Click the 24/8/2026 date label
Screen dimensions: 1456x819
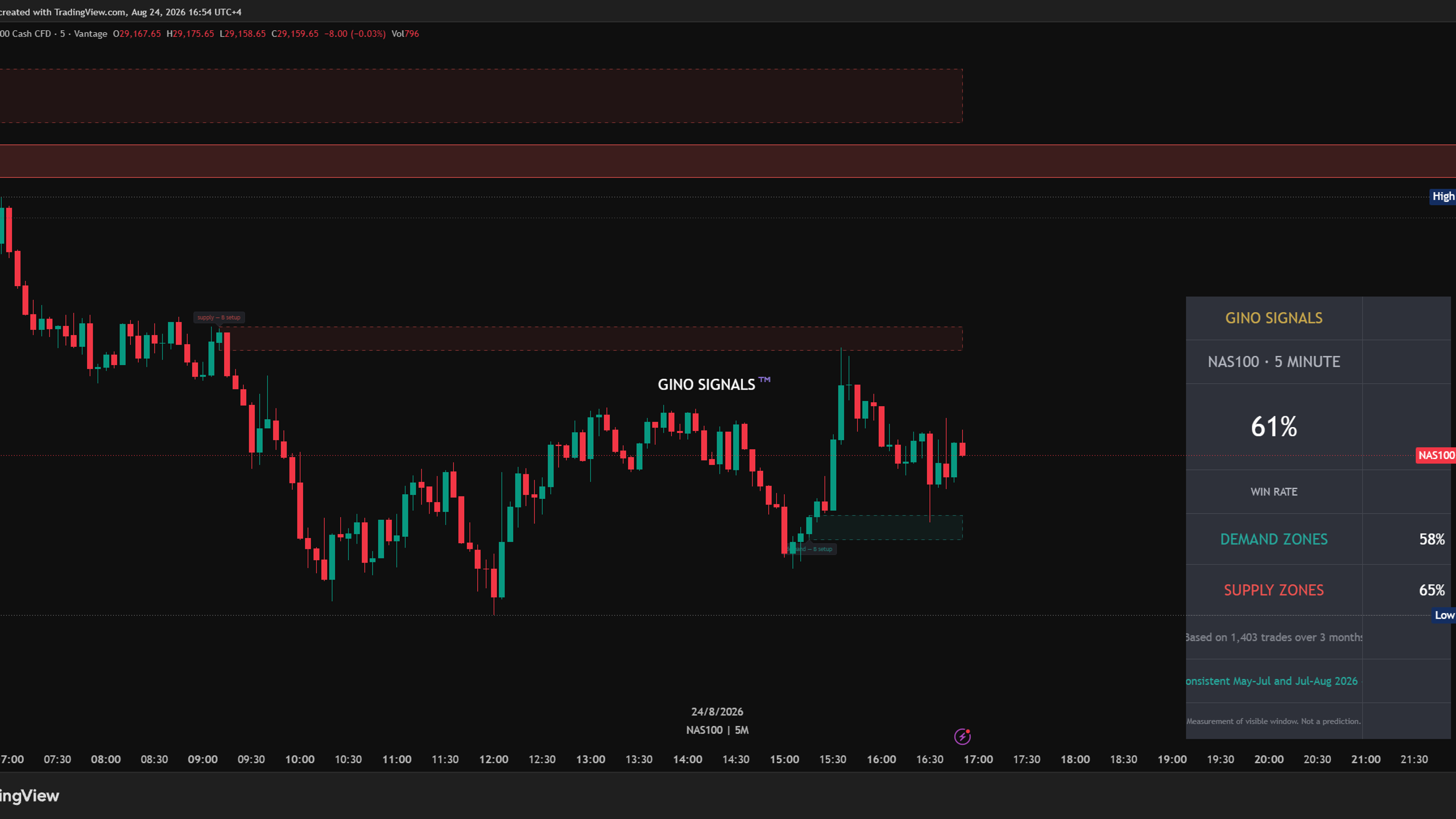[x=717, y=712]
